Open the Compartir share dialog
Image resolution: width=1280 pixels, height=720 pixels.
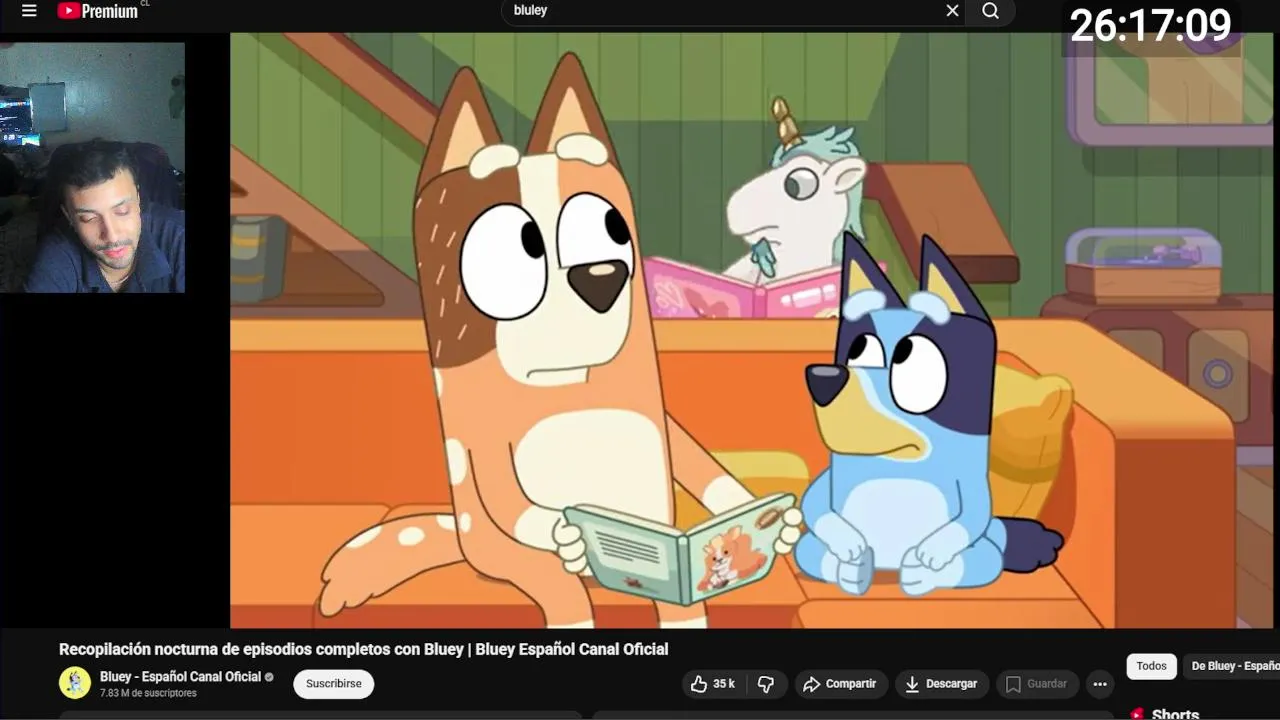[x=841, y=684]
